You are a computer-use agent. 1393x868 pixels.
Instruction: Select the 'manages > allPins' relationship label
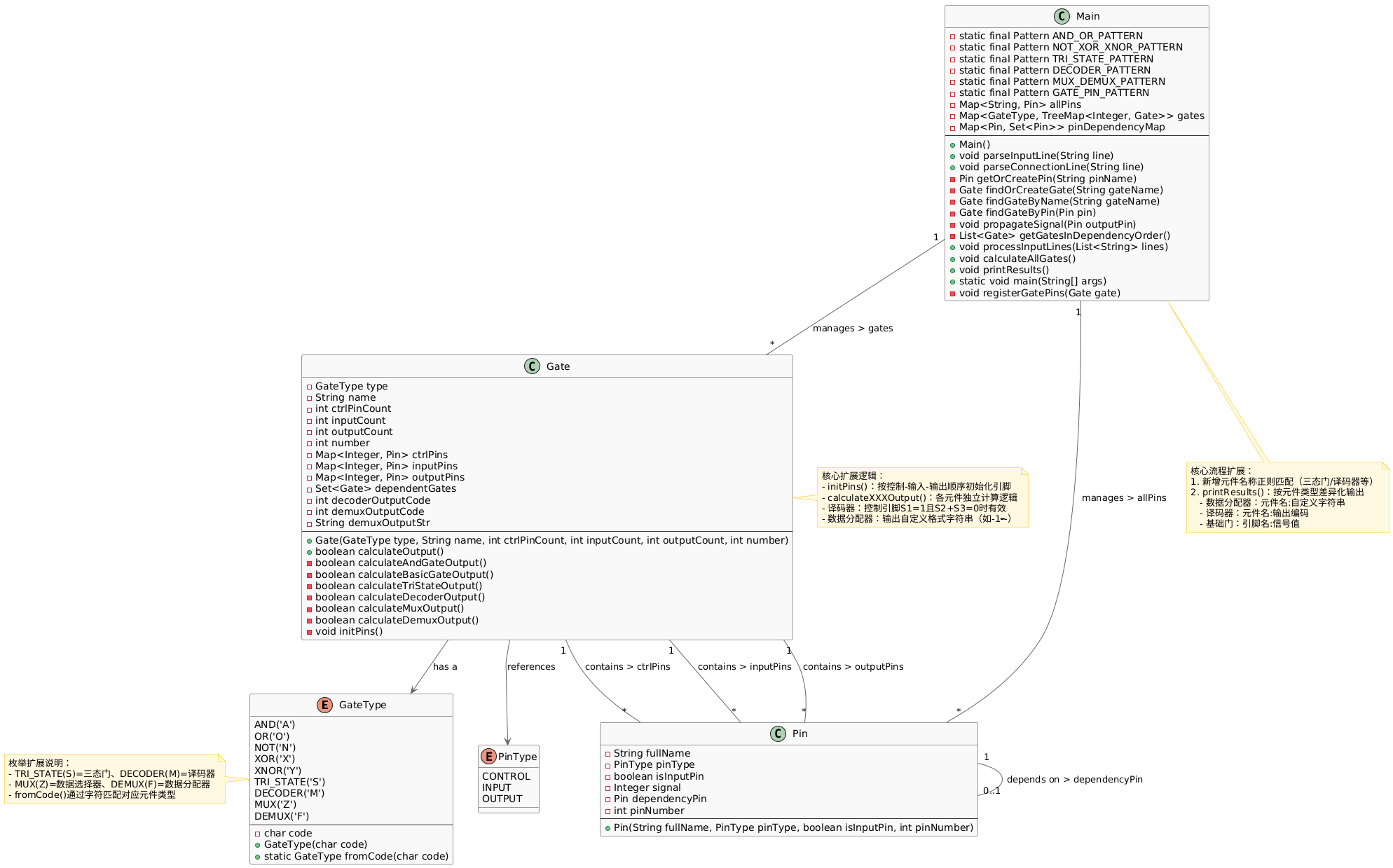point(1123,497)
